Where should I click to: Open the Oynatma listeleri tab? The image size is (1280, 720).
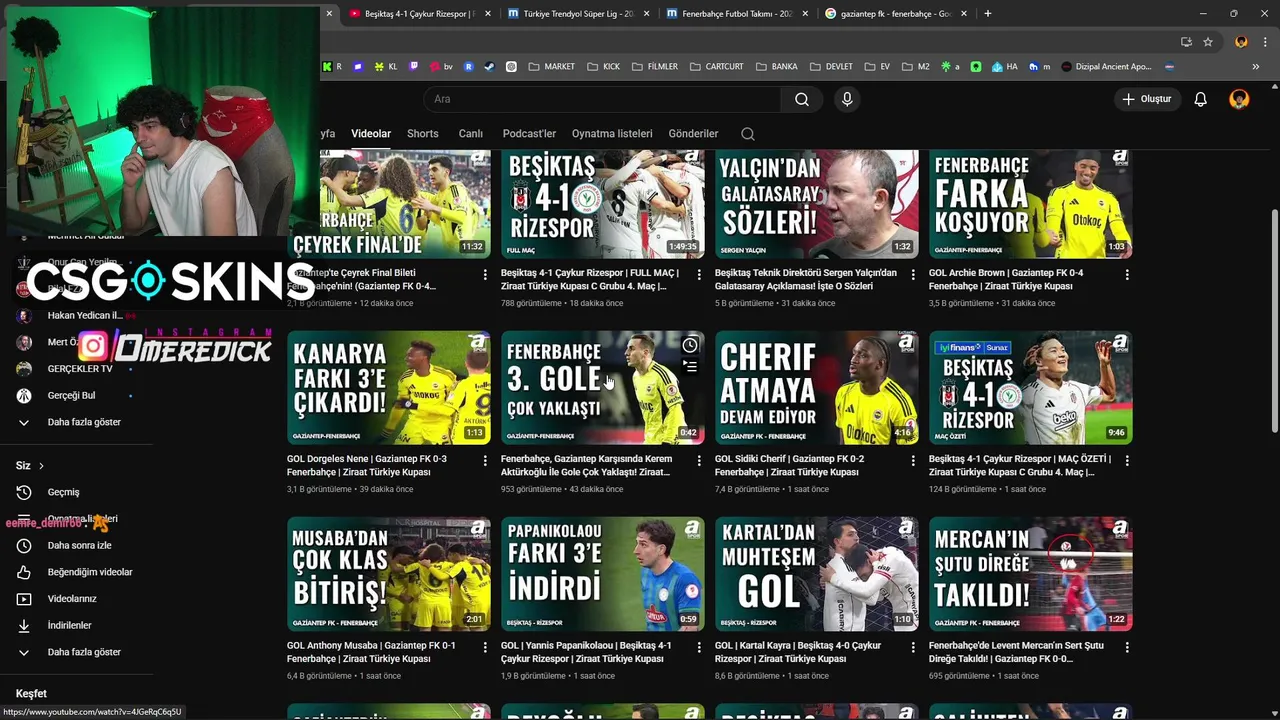pos(612,133)
